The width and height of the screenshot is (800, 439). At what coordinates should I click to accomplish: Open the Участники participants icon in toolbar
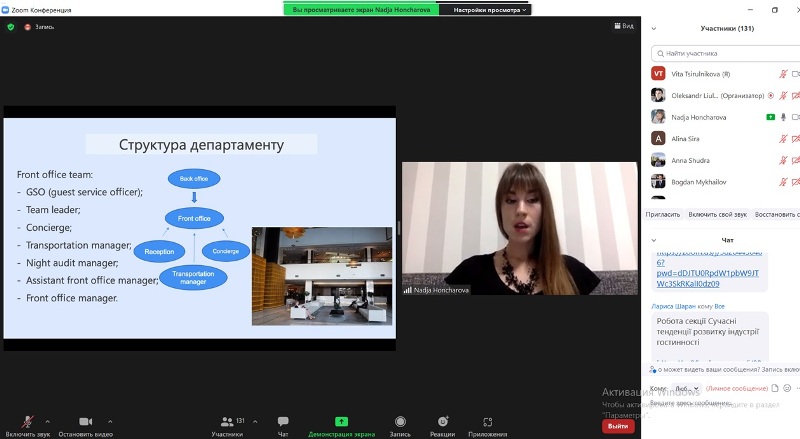[227, 422]
